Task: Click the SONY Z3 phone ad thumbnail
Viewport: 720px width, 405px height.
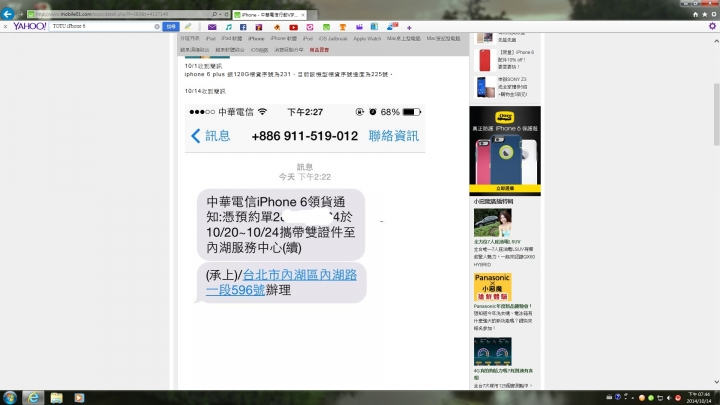Action: pyautogui.click(x=485, y=87)
